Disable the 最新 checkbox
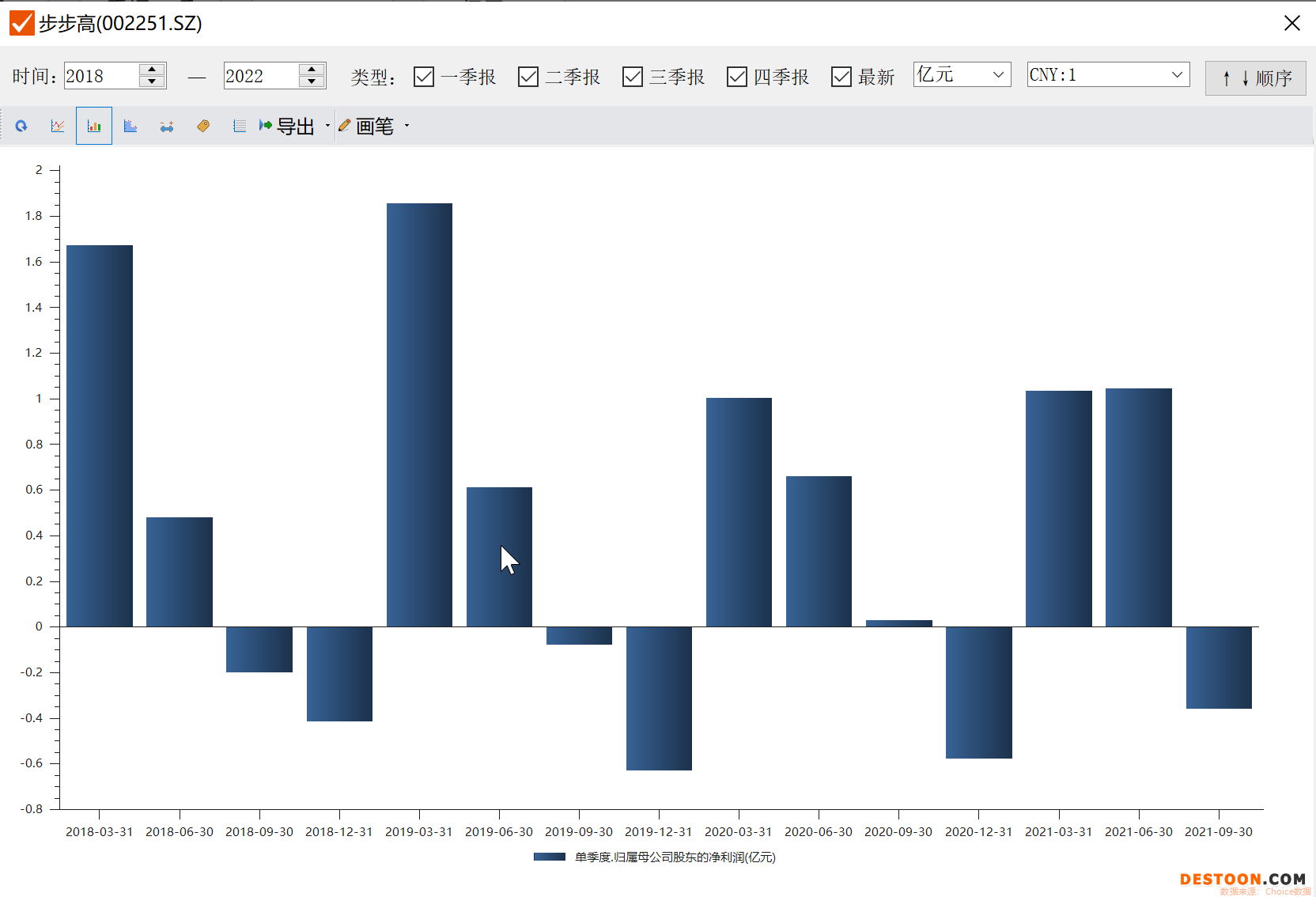 tap(841, 77)
